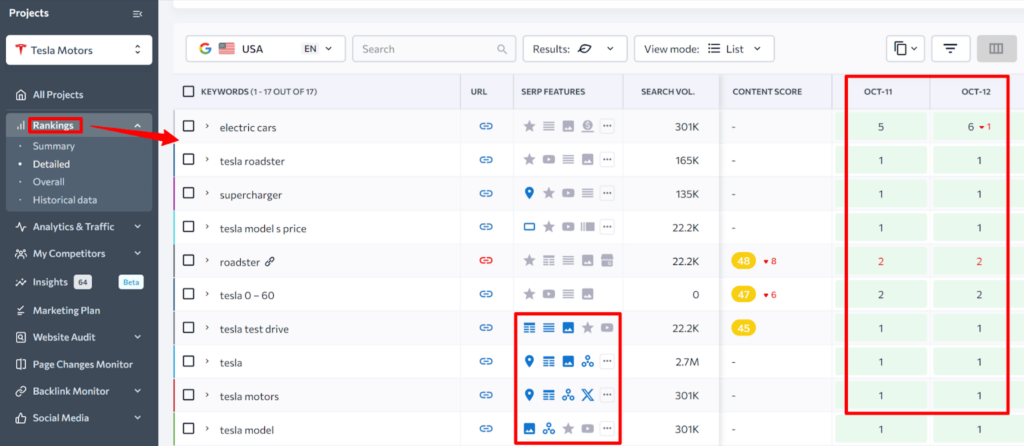Open Historical data page
The width and height of the screenshot is (1024, 446).
point(65,200)
